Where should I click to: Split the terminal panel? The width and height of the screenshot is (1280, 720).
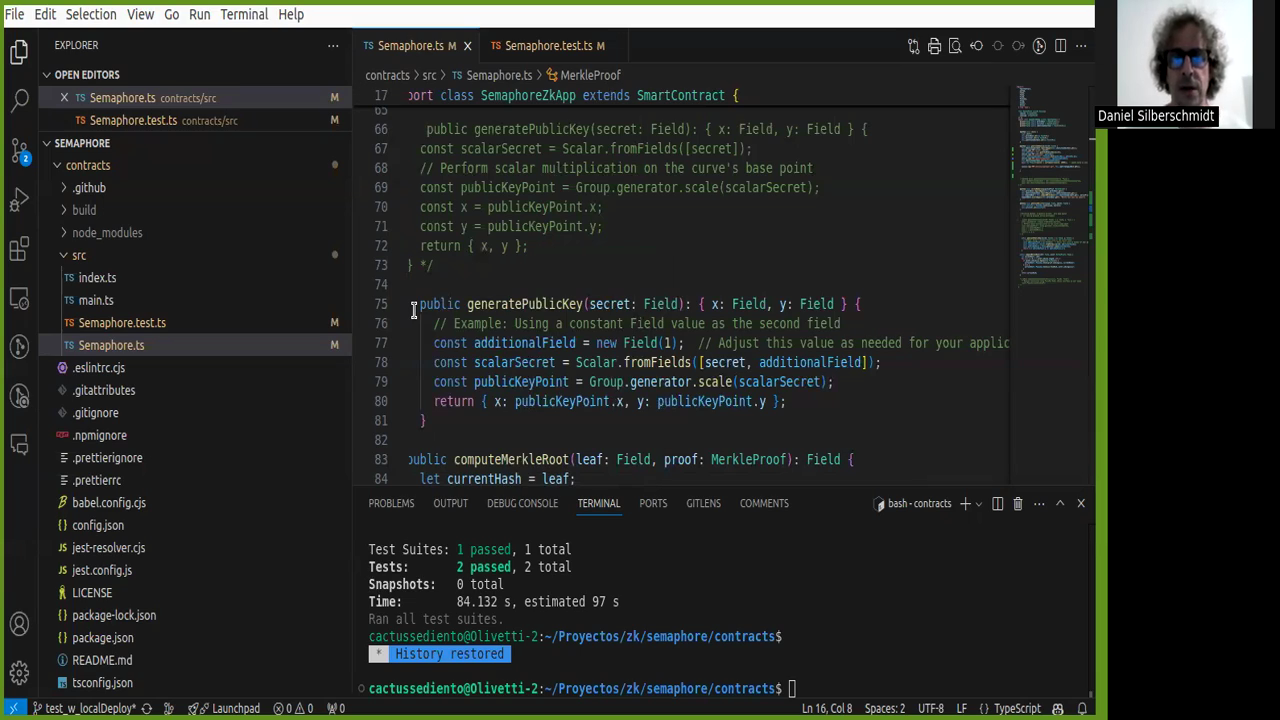997,504
